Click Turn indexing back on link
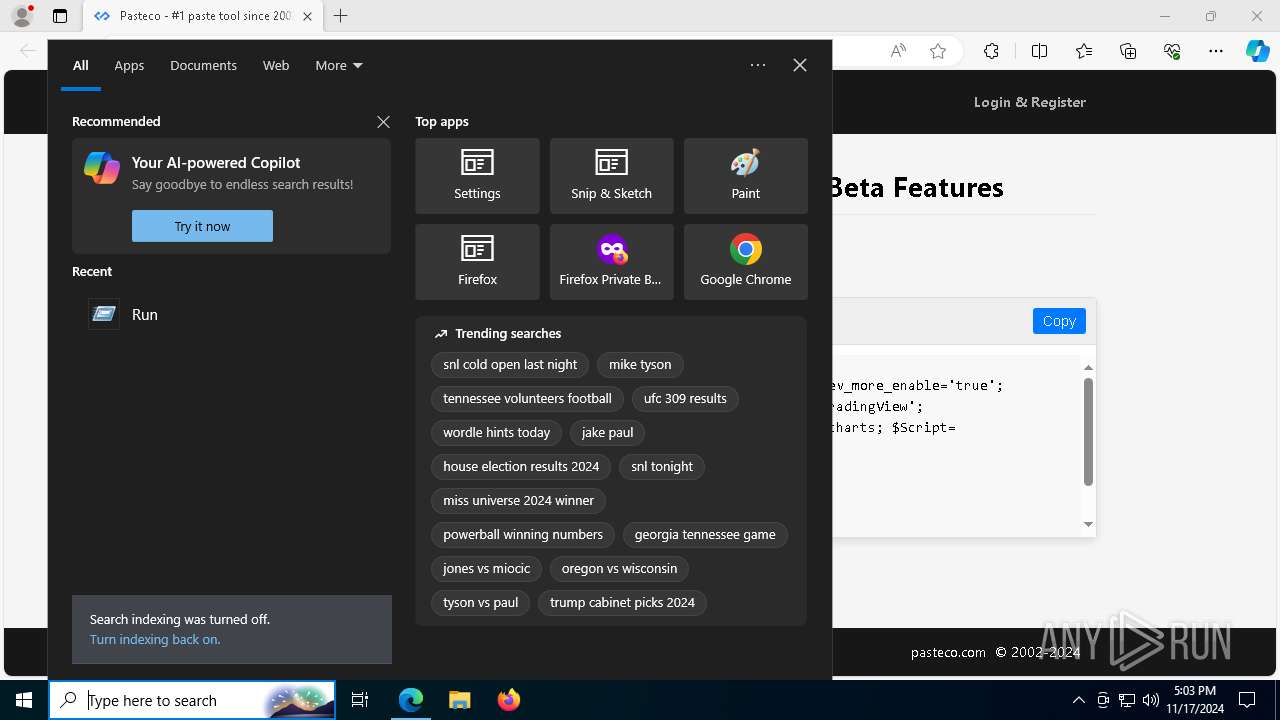Screen dimensions: 1280x720 (155, 639)
